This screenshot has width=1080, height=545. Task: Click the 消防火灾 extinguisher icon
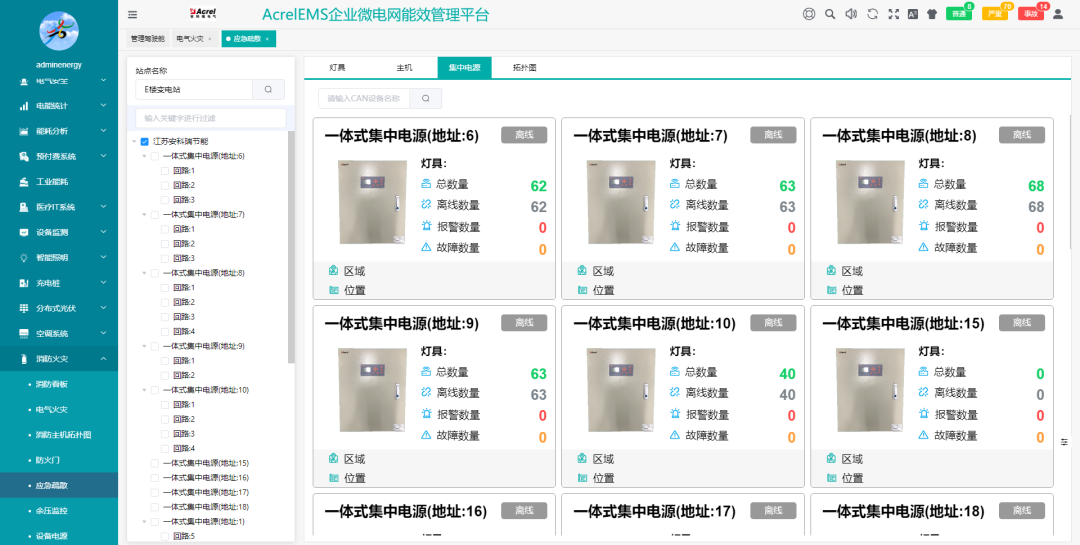pyautogui.click(x=23, y=358)
